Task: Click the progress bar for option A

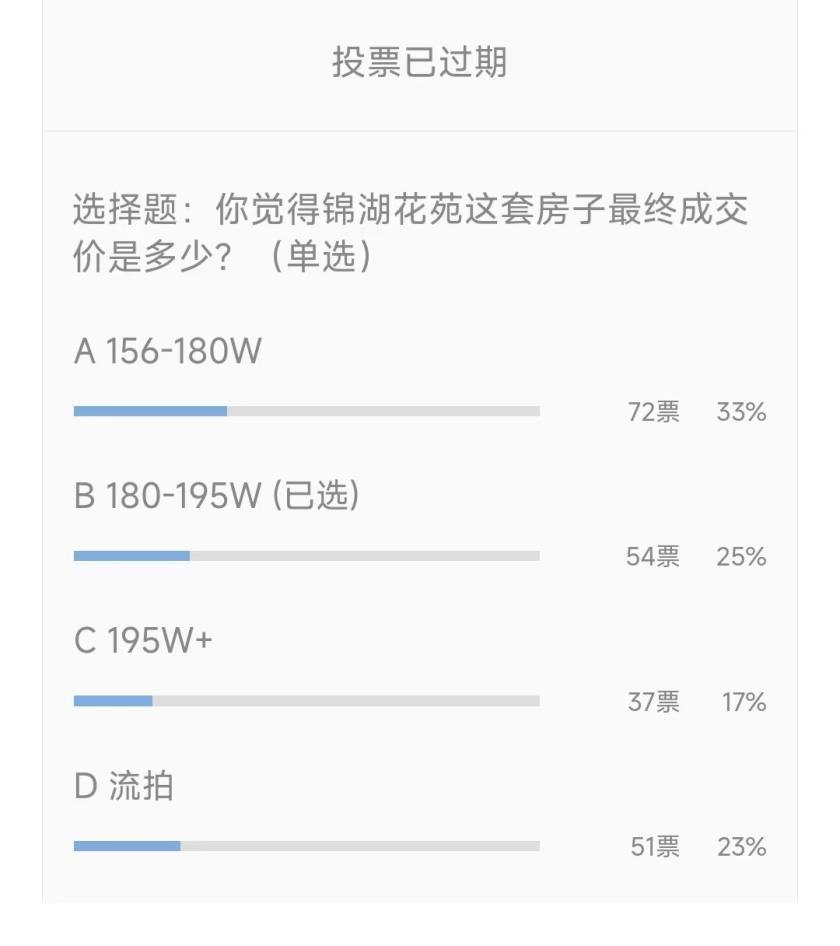Action: pyautogui.click(x=307, y=411)
